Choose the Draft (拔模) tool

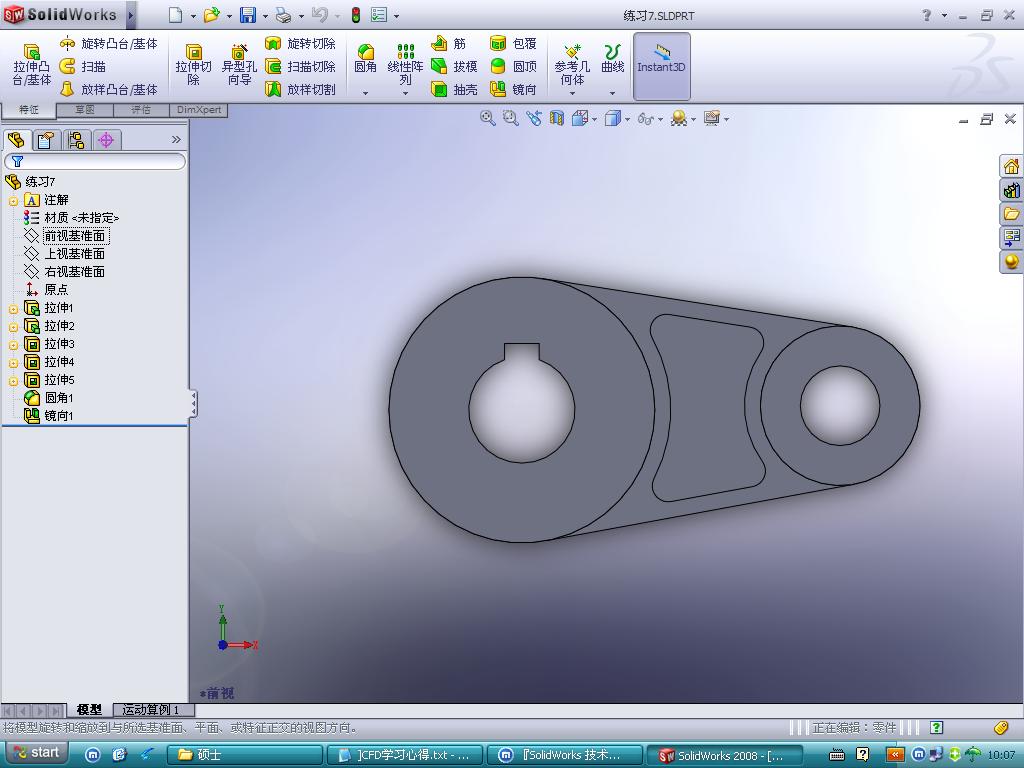(x=455, y=67)
